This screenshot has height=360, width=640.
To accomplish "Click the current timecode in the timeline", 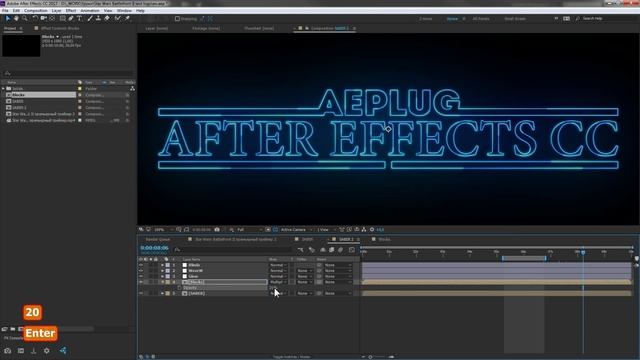I will tap(154, 248).
